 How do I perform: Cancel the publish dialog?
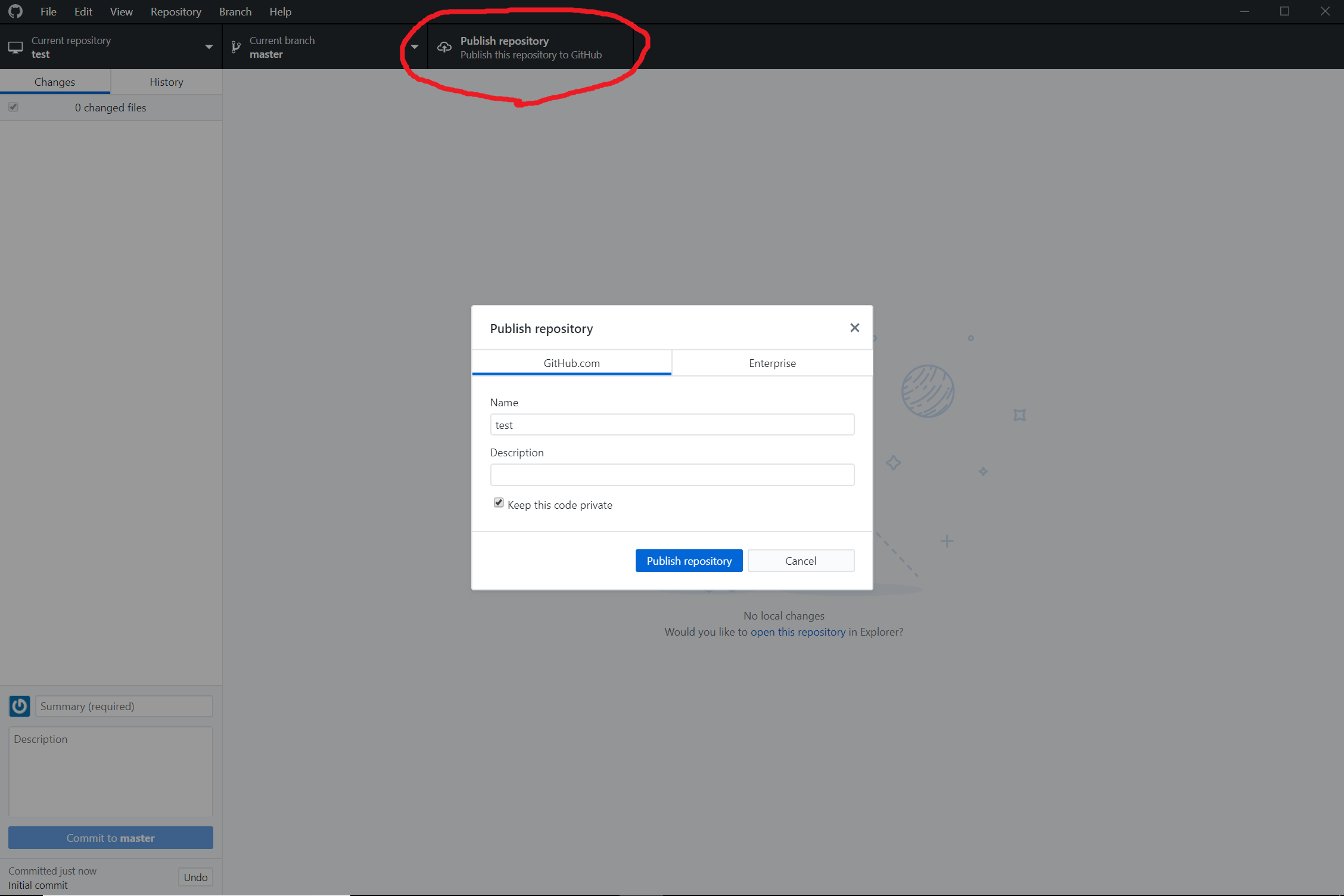click(801, 561)
